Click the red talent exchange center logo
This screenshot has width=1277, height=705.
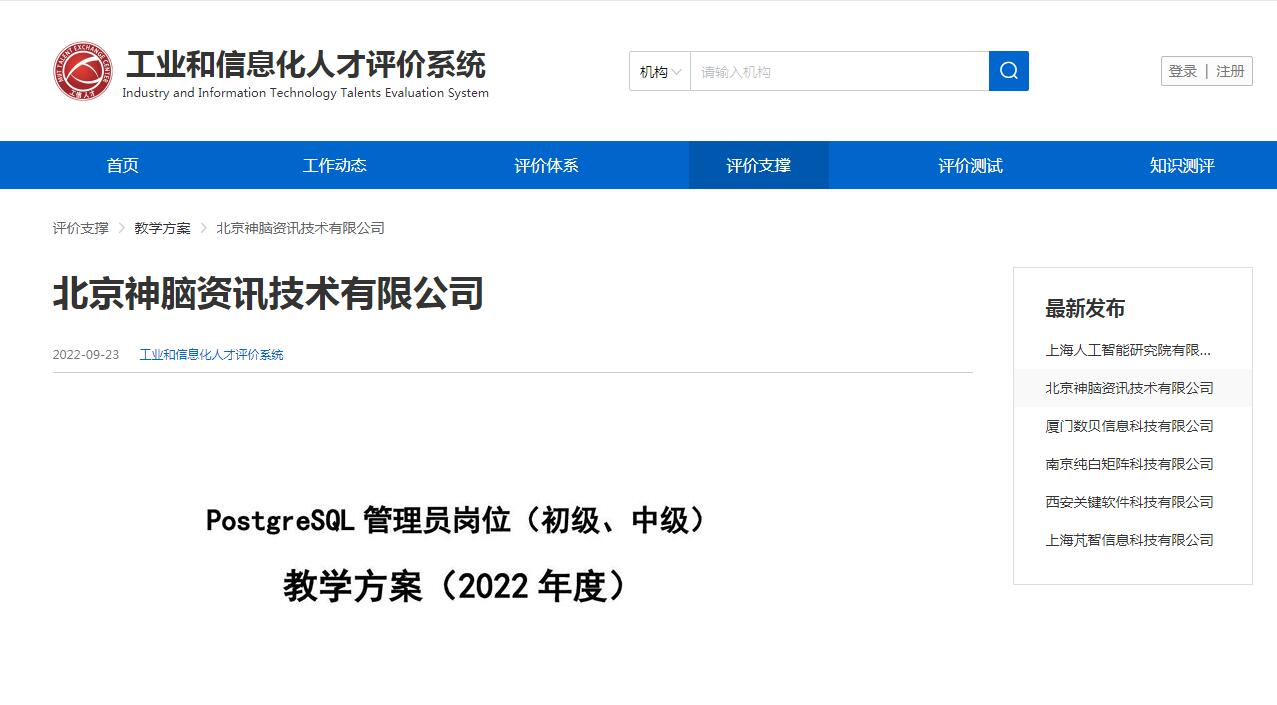[83, 71]
